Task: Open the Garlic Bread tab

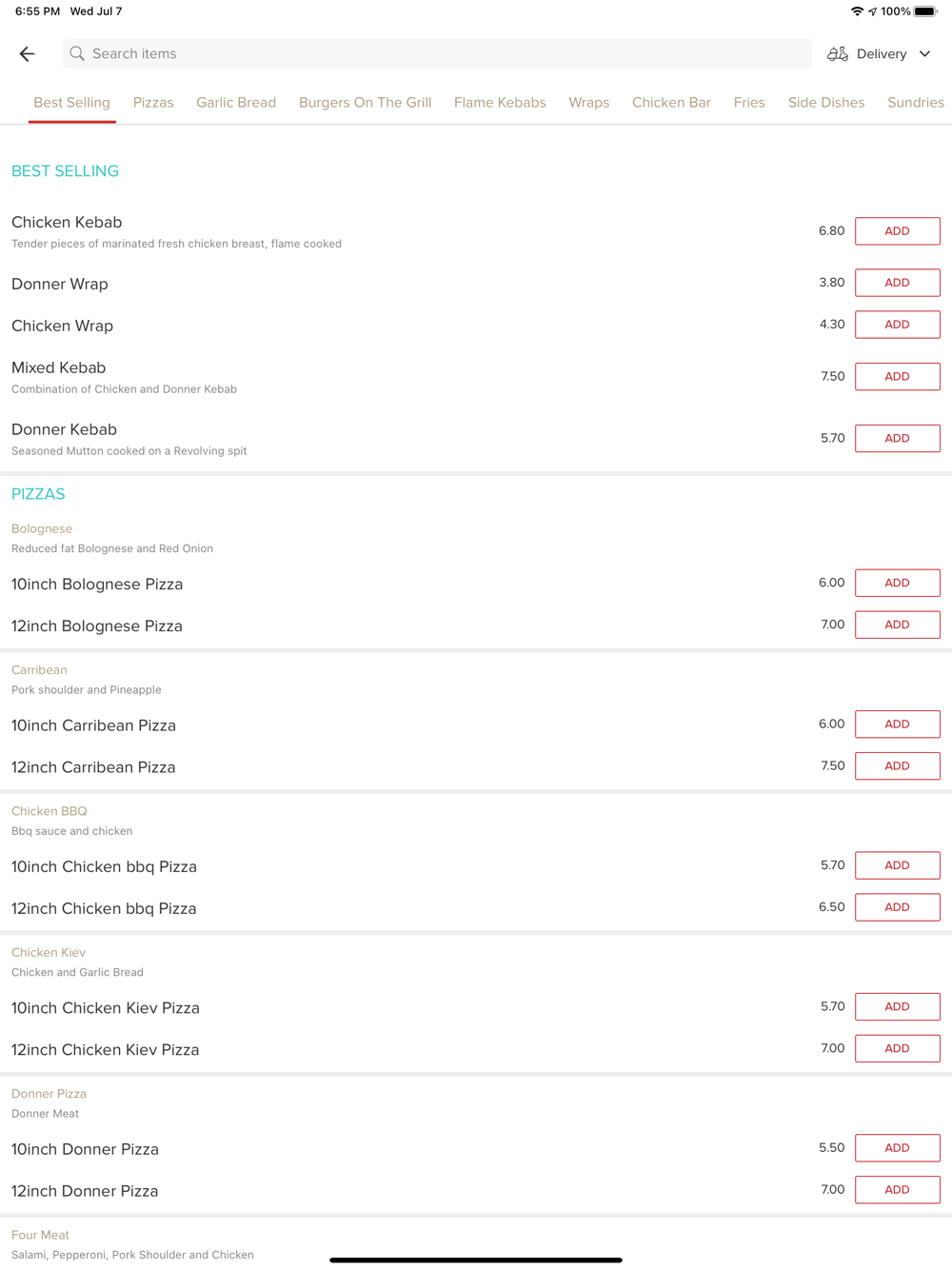Action: coord(236,103)
